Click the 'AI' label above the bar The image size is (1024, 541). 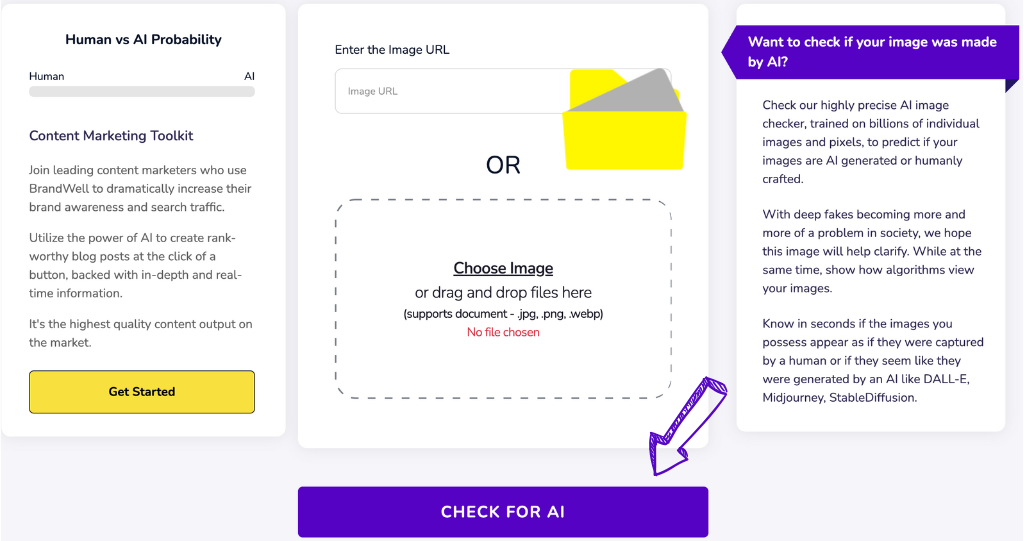249,76
